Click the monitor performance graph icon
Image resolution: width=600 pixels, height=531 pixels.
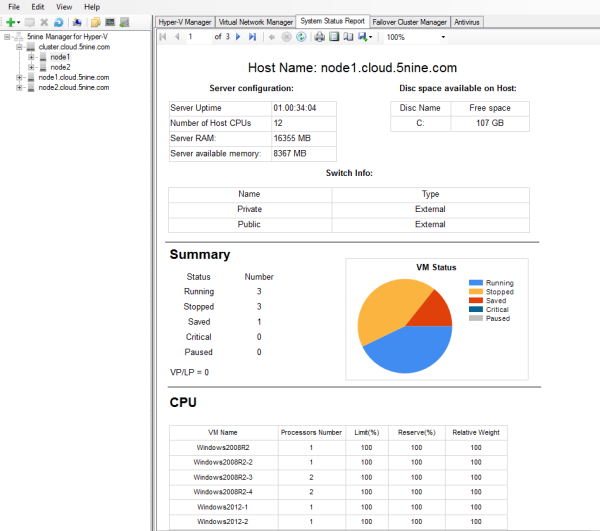110,22
